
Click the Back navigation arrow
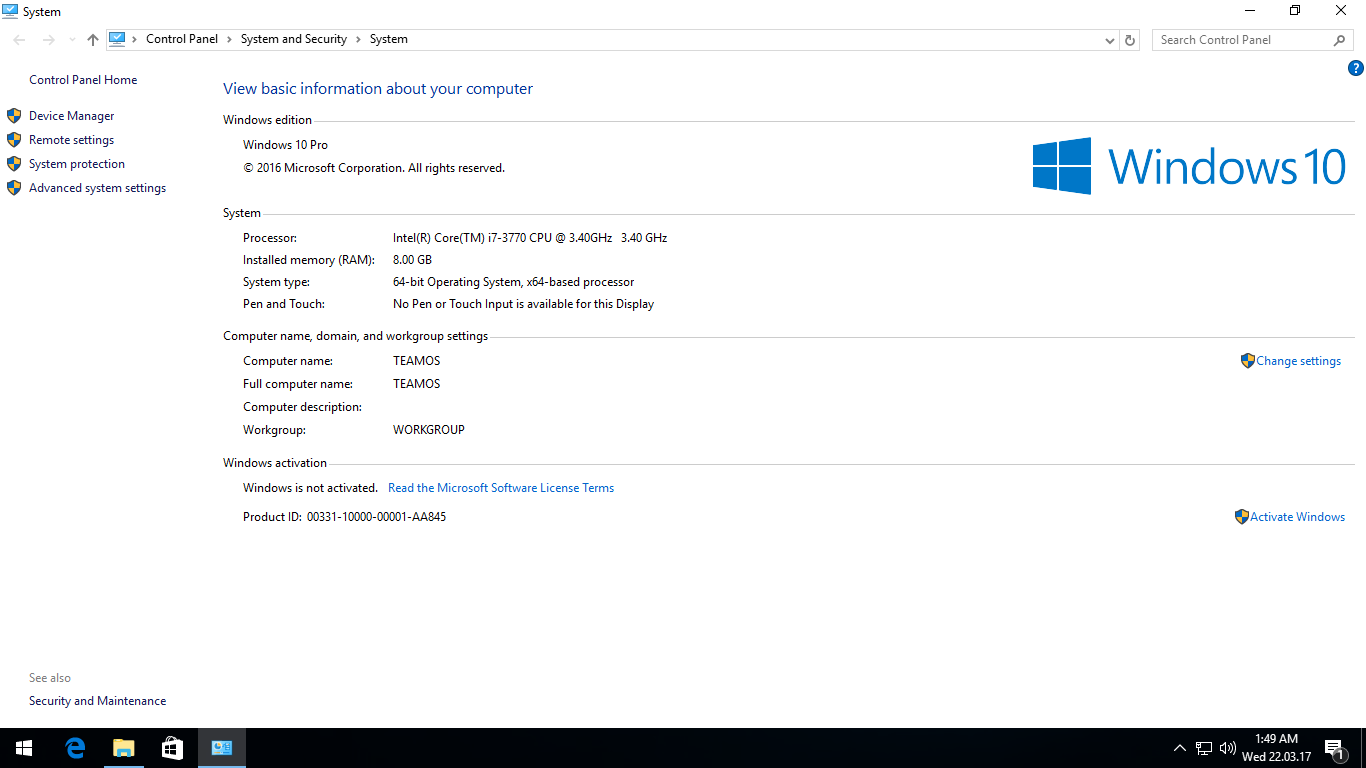[x=20, y=40]
